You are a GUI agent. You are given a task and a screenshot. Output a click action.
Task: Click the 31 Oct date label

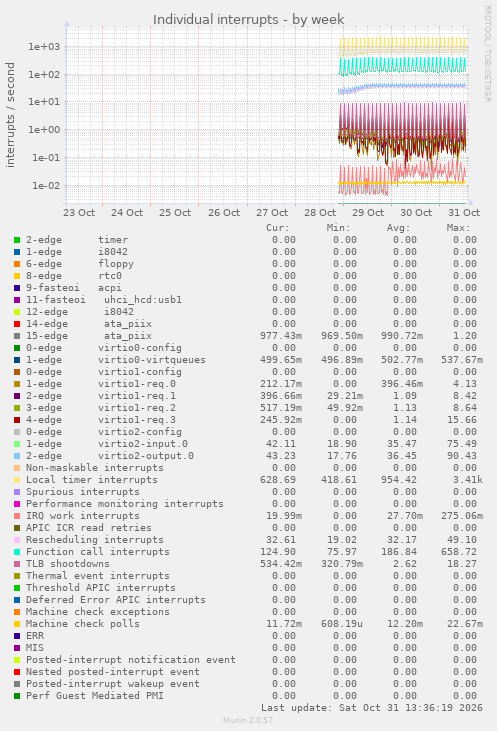coord(464,213)
